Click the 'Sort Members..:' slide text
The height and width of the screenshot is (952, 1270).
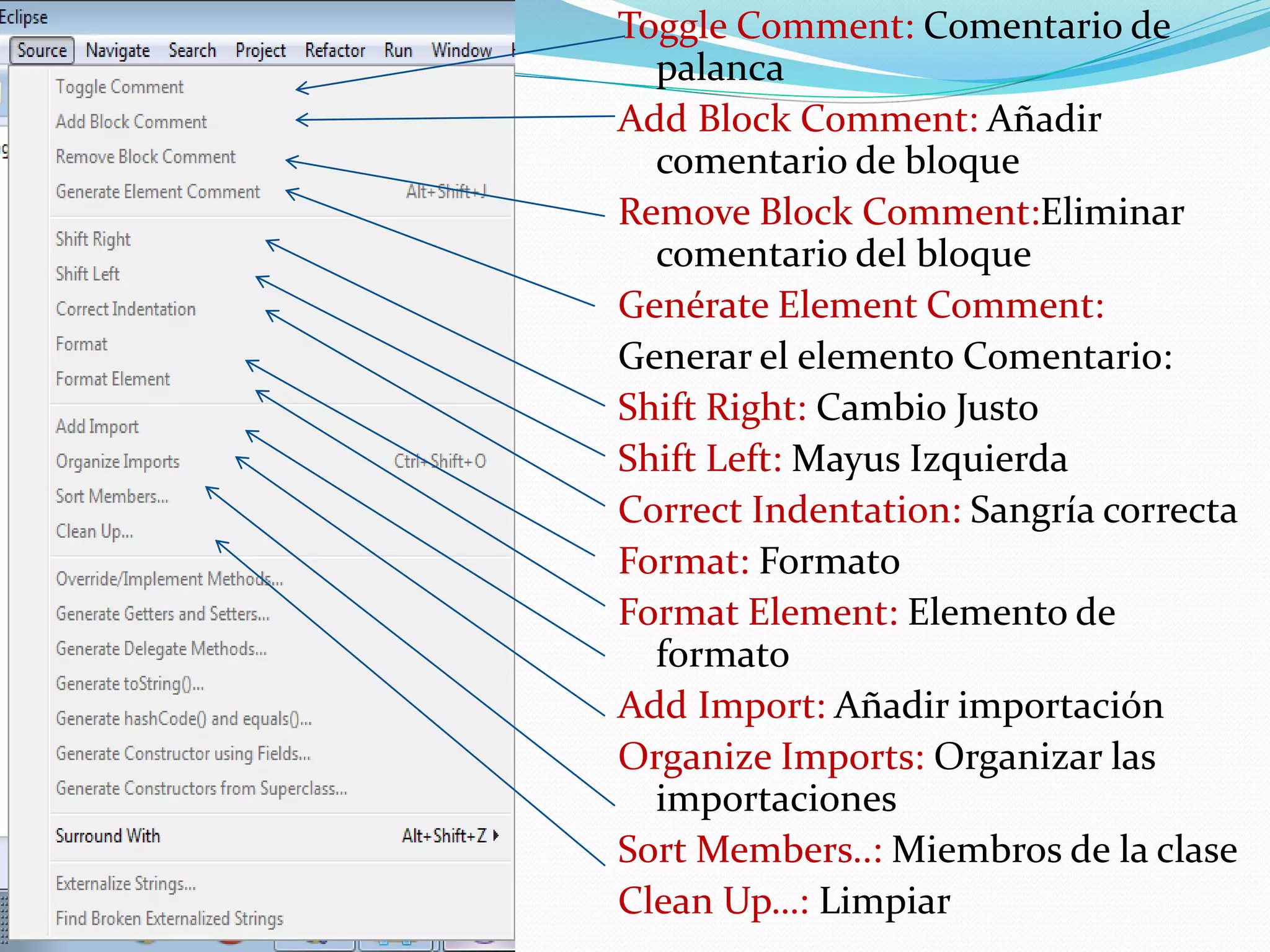coord(750,850)
